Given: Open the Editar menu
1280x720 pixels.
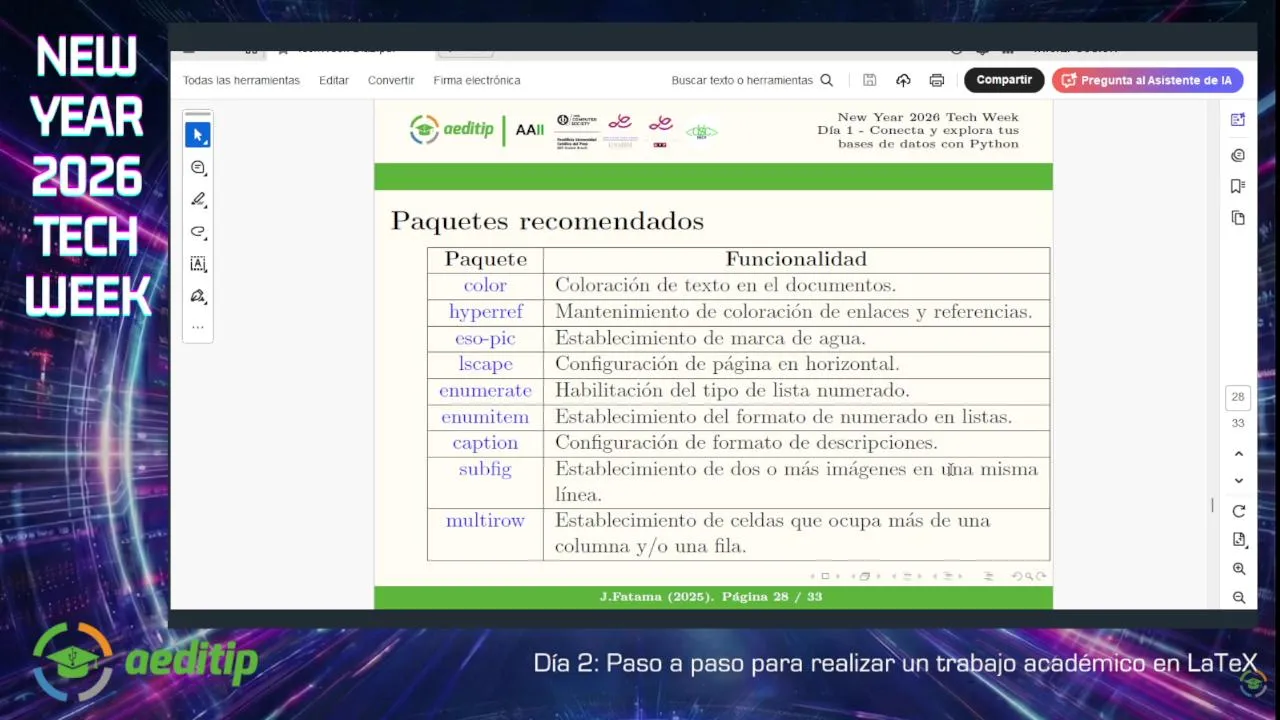Looking at the screenshot, I should point(334,80).
